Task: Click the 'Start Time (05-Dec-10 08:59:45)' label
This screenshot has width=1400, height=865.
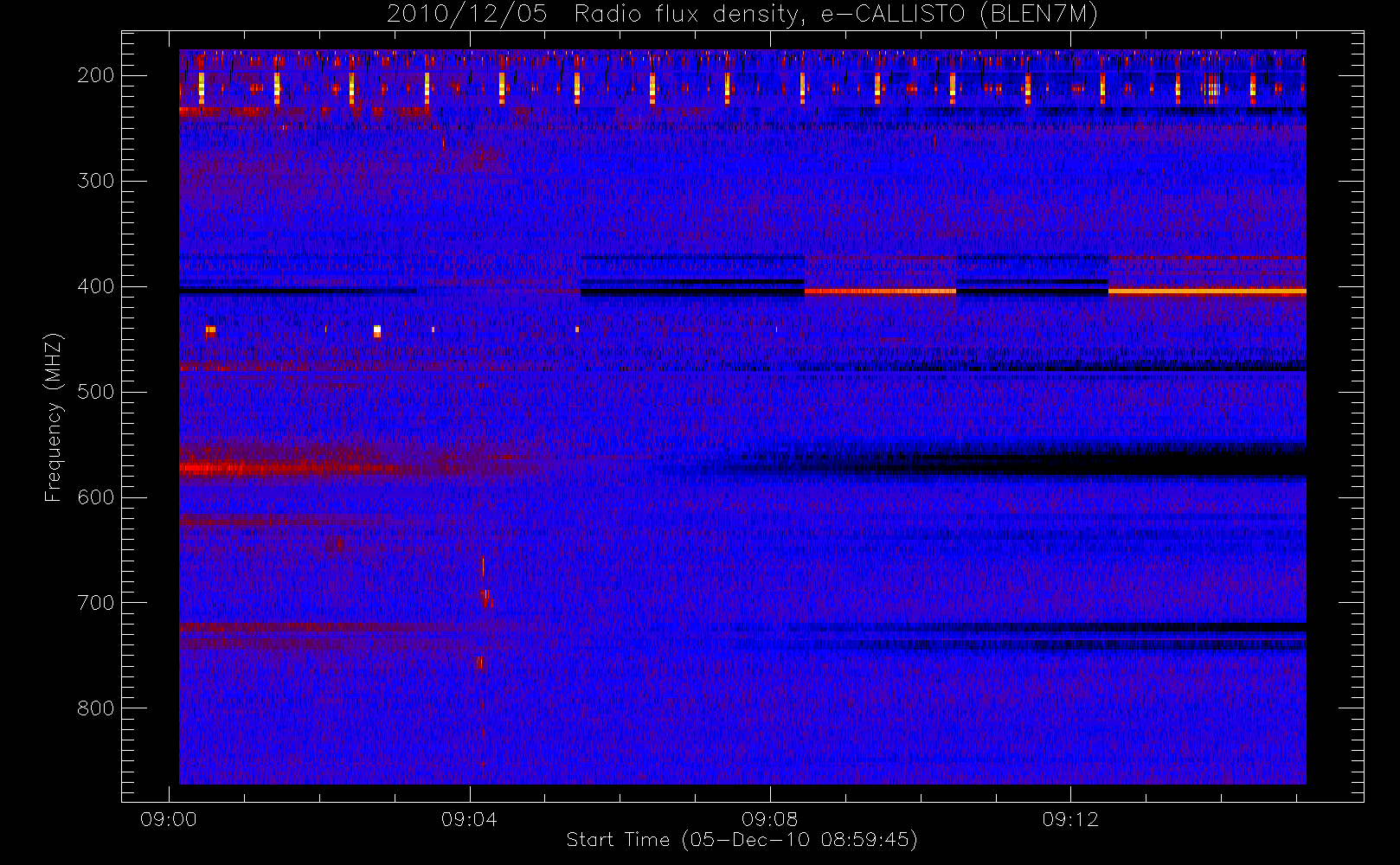Action: coord(742,840)
